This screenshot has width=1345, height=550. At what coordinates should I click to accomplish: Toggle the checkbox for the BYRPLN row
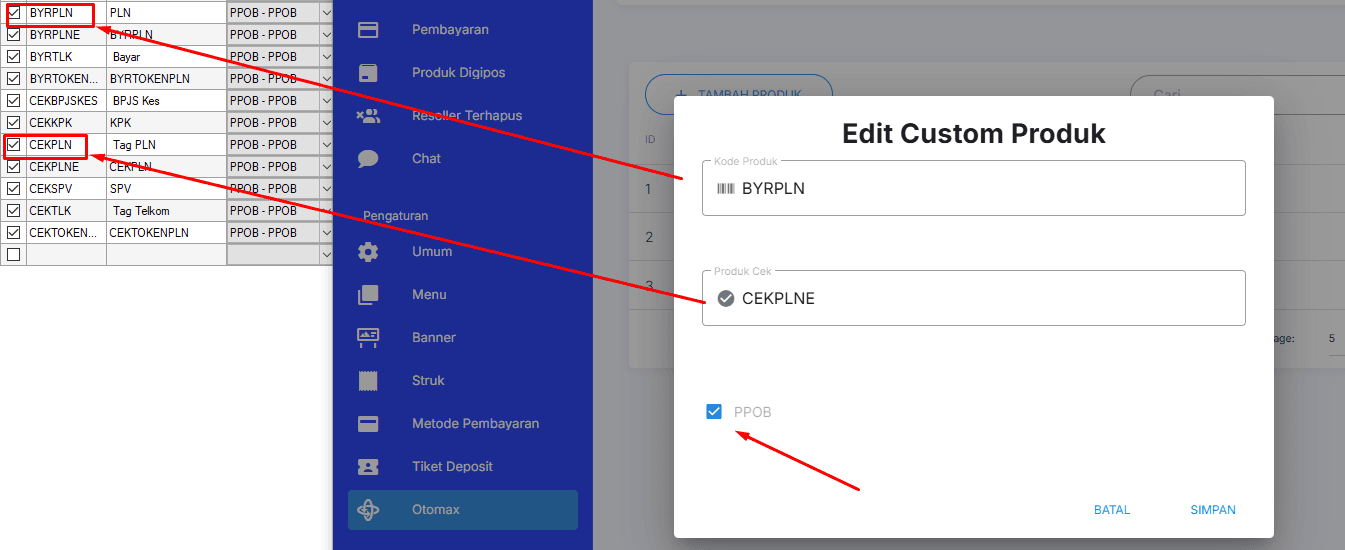(14, 13)
